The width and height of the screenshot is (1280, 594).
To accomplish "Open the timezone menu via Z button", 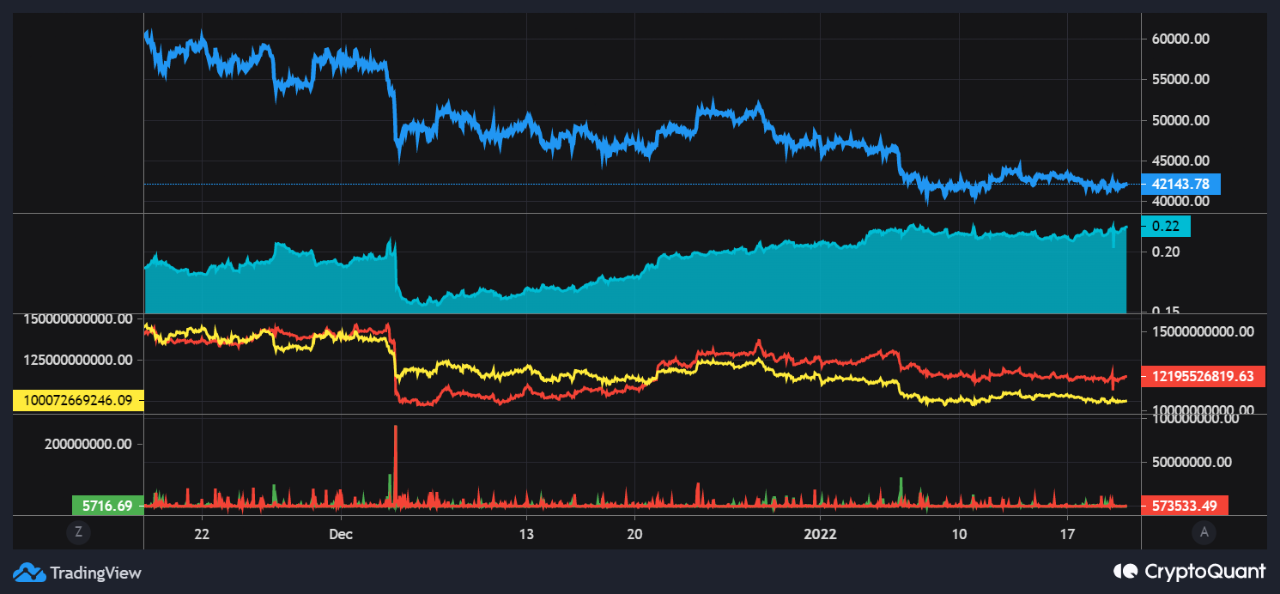I will click(78, 532).
